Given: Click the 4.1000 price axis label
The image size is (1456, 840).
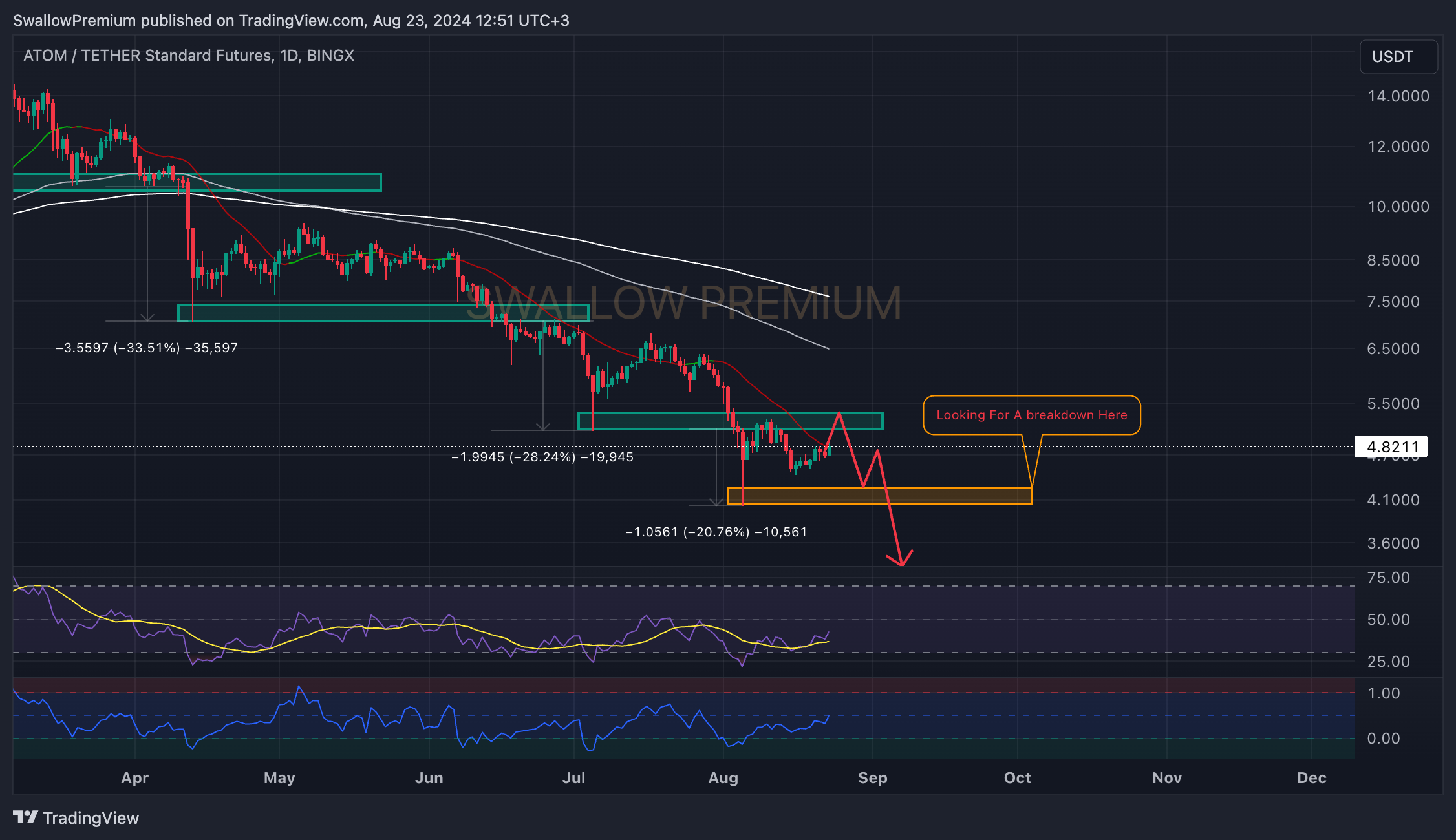Looking at the screenshot, I should click(1393, 500).
